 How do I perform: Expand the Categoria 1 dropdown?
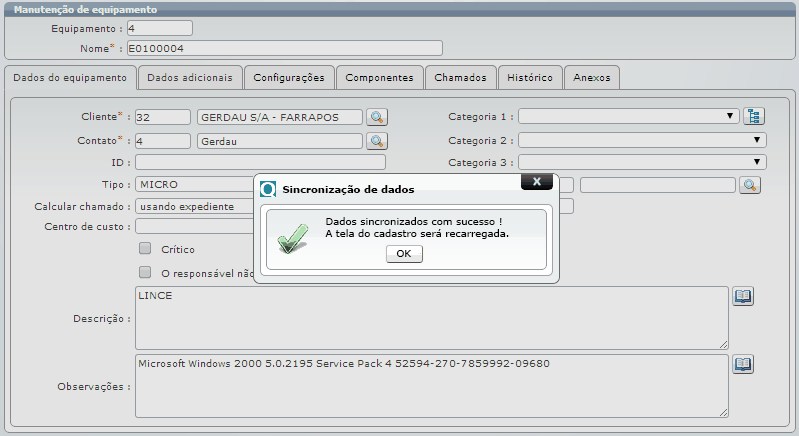click(628, 116)
